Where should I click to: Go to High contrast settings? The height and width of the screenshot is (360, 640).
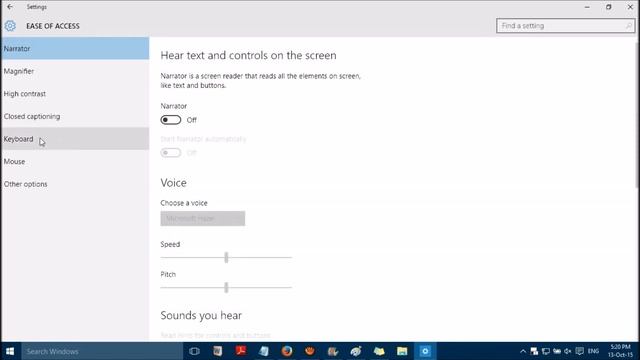(x=75, y=94)
